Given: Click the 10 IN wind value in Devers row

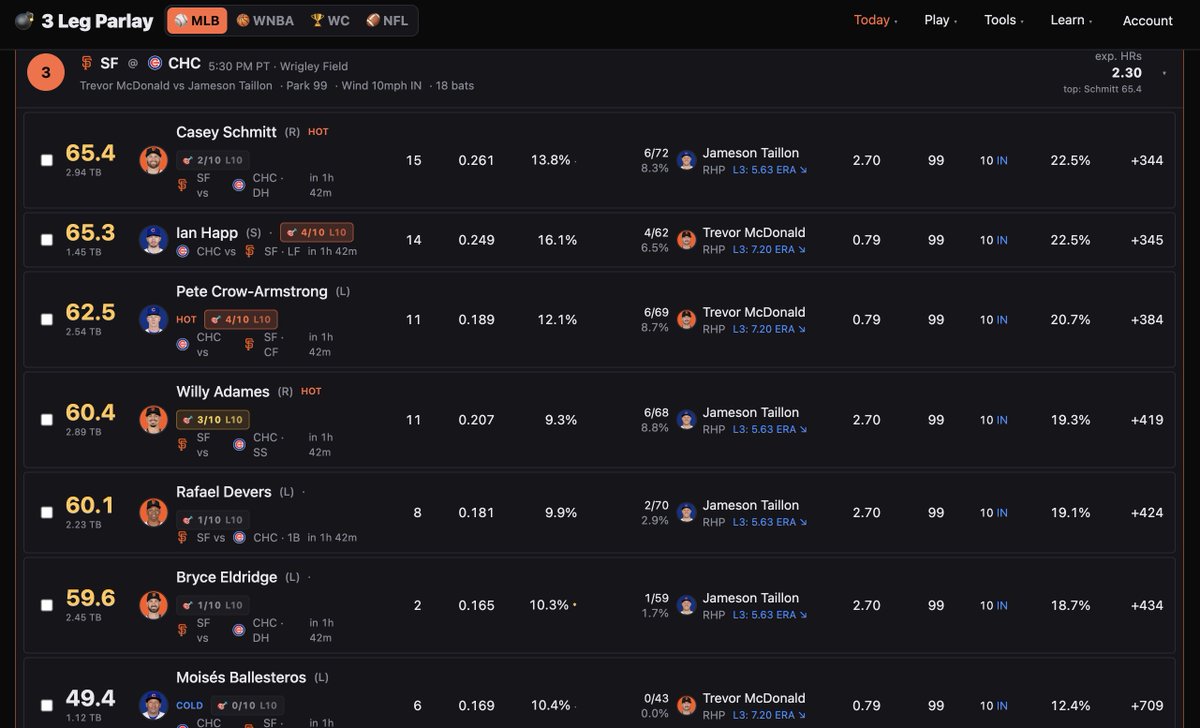Looking at the screenshot, I should coord(994,512).
